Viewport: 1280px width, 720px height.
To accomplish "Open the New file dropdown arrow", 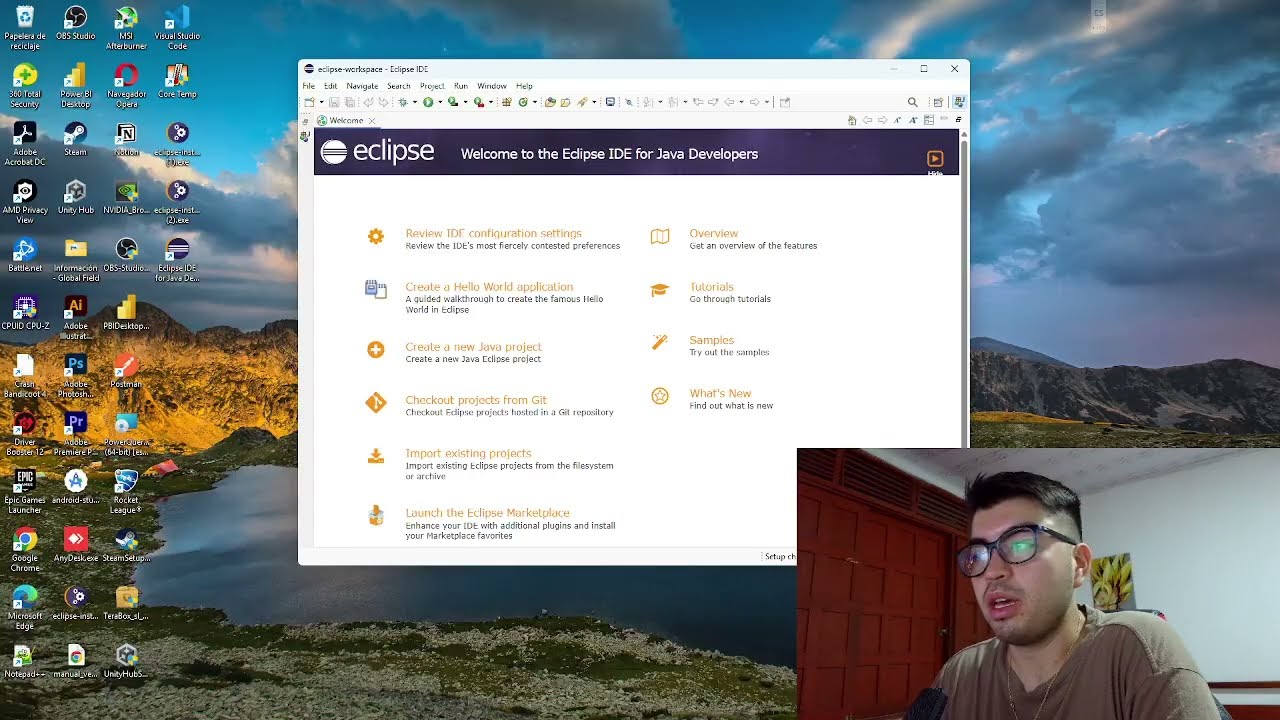I will 322,102.
